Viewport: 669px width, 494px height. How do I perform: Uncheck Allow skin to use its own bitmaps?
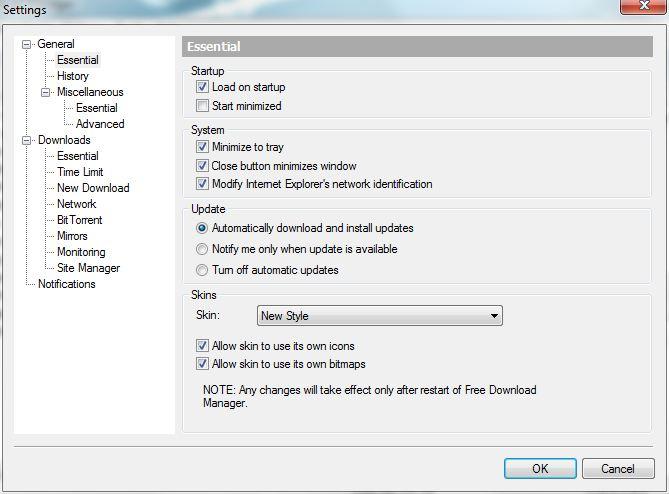(x=202, y=364)
